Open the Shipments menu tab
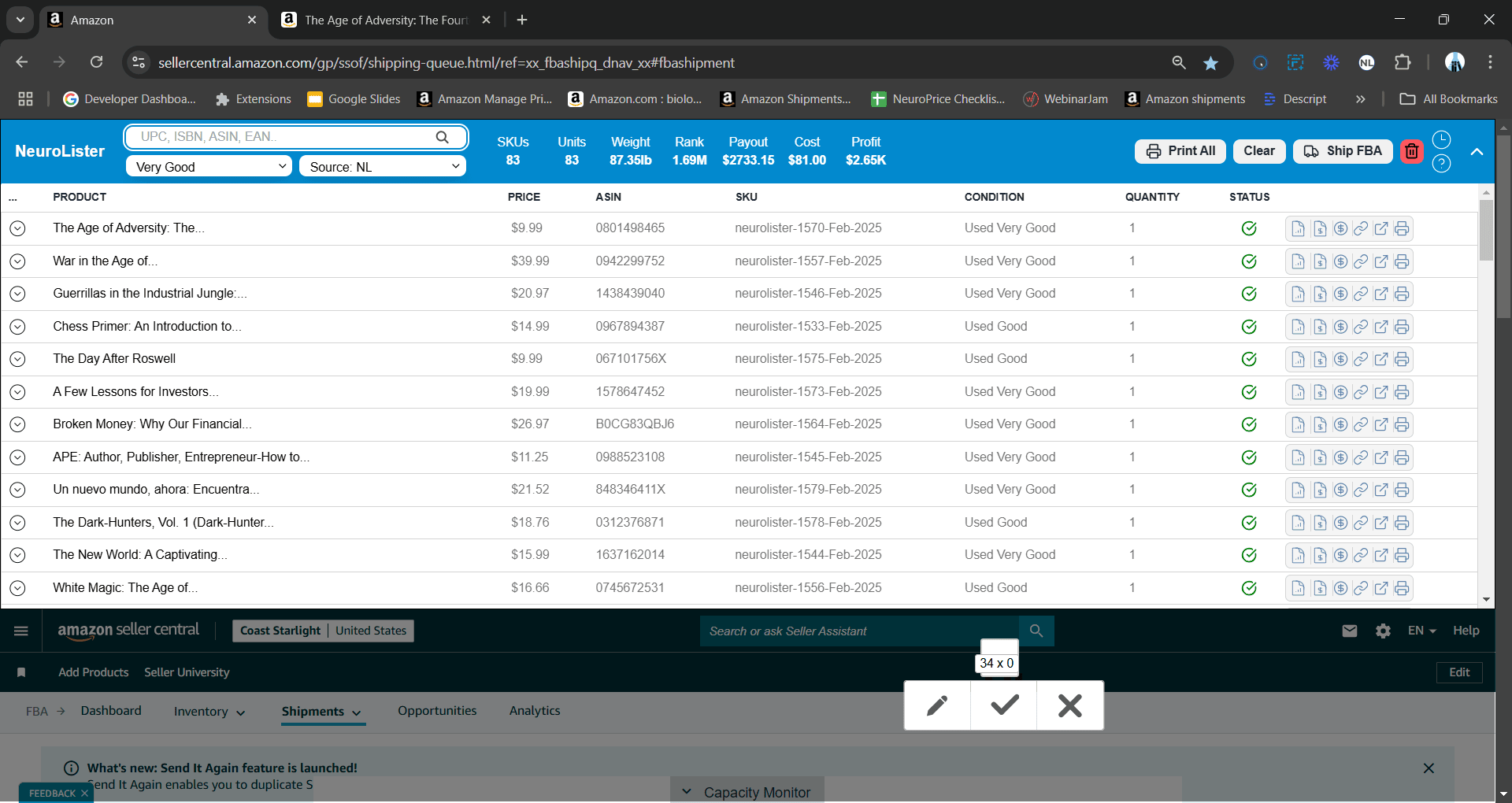 click(x=321, y=712)
